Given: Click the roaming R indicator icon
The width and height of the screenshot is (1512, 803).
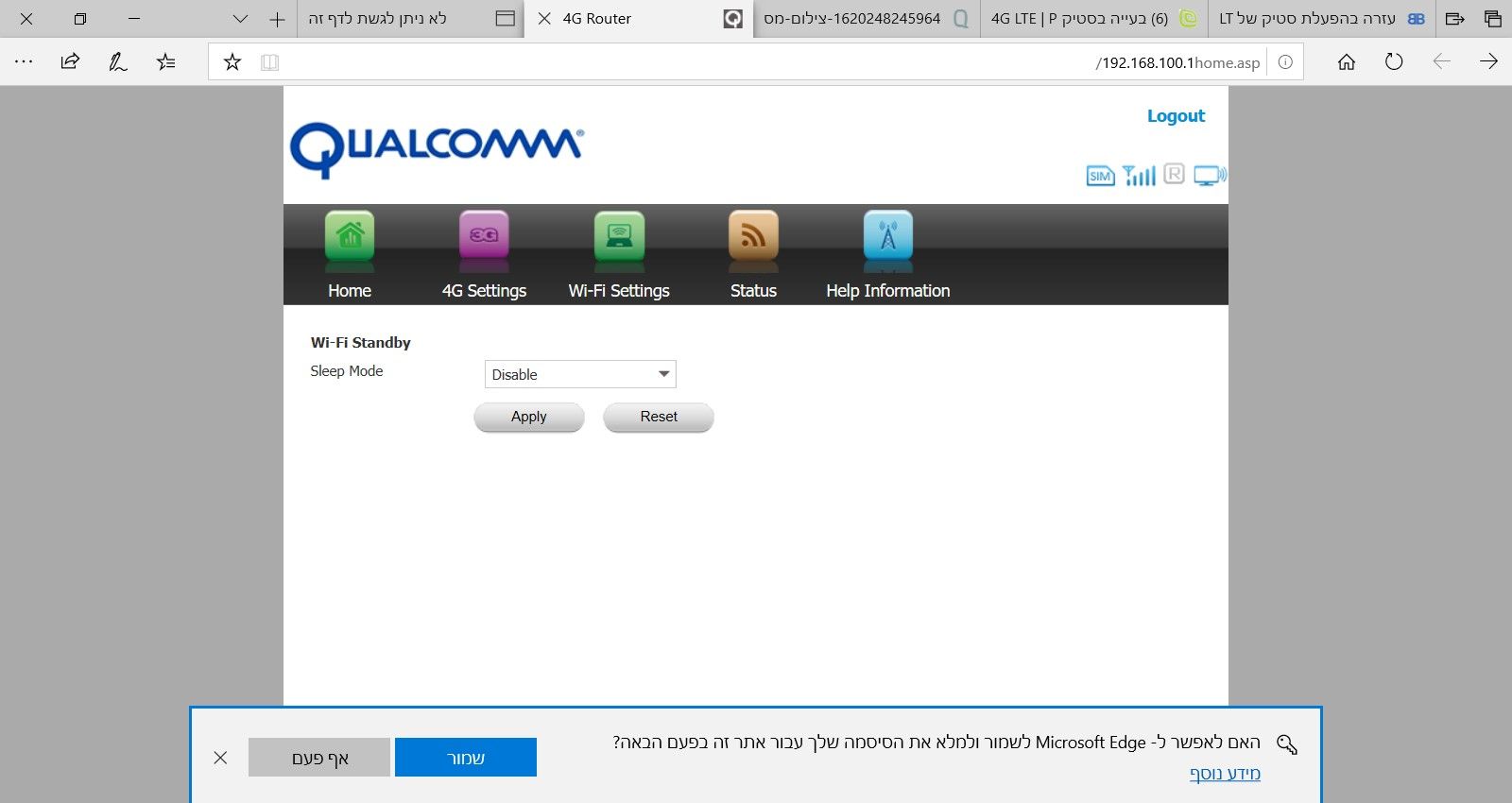Looking at the screenshot, I should 1174,174.
